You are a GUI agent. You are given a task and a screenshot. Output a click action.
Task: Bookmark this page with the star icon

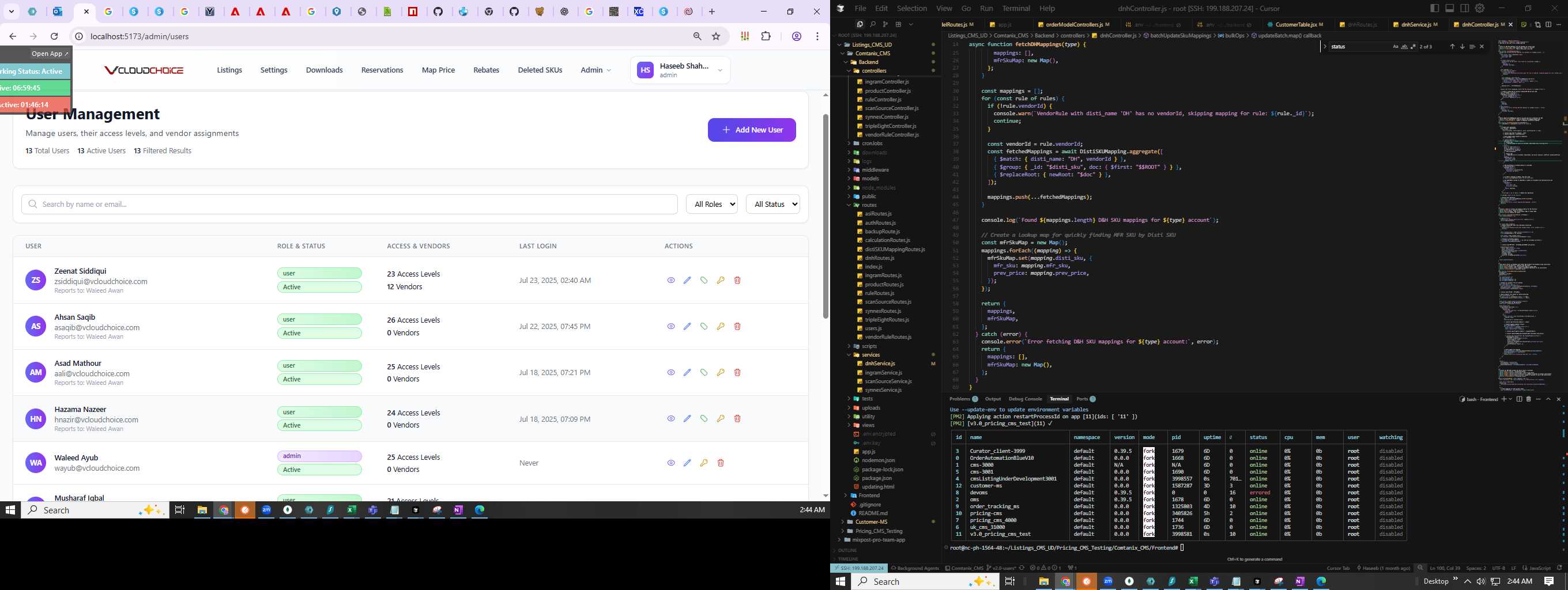point(717,36)
